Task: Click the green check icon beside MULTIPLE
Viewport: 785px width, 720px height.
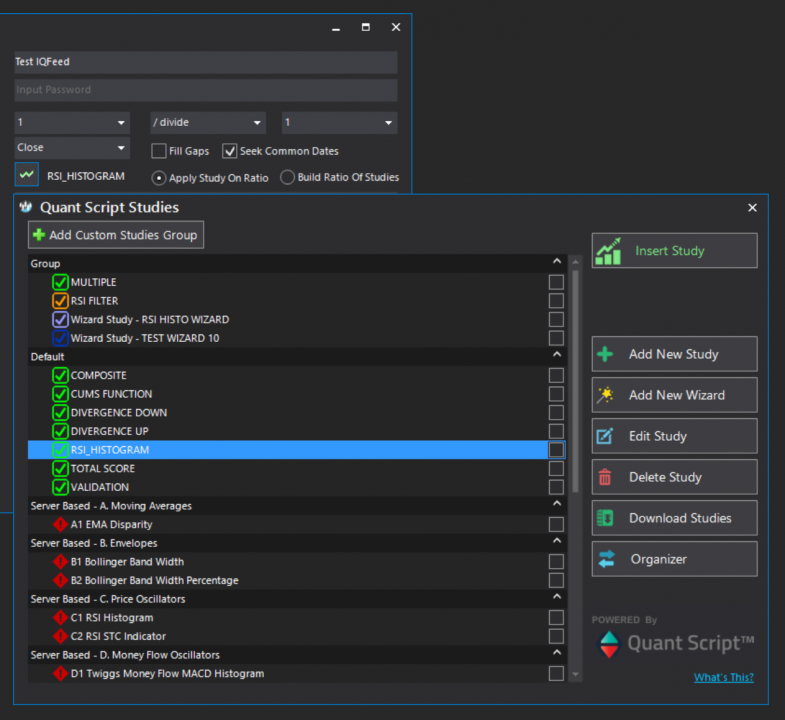Action: point(60,282)
